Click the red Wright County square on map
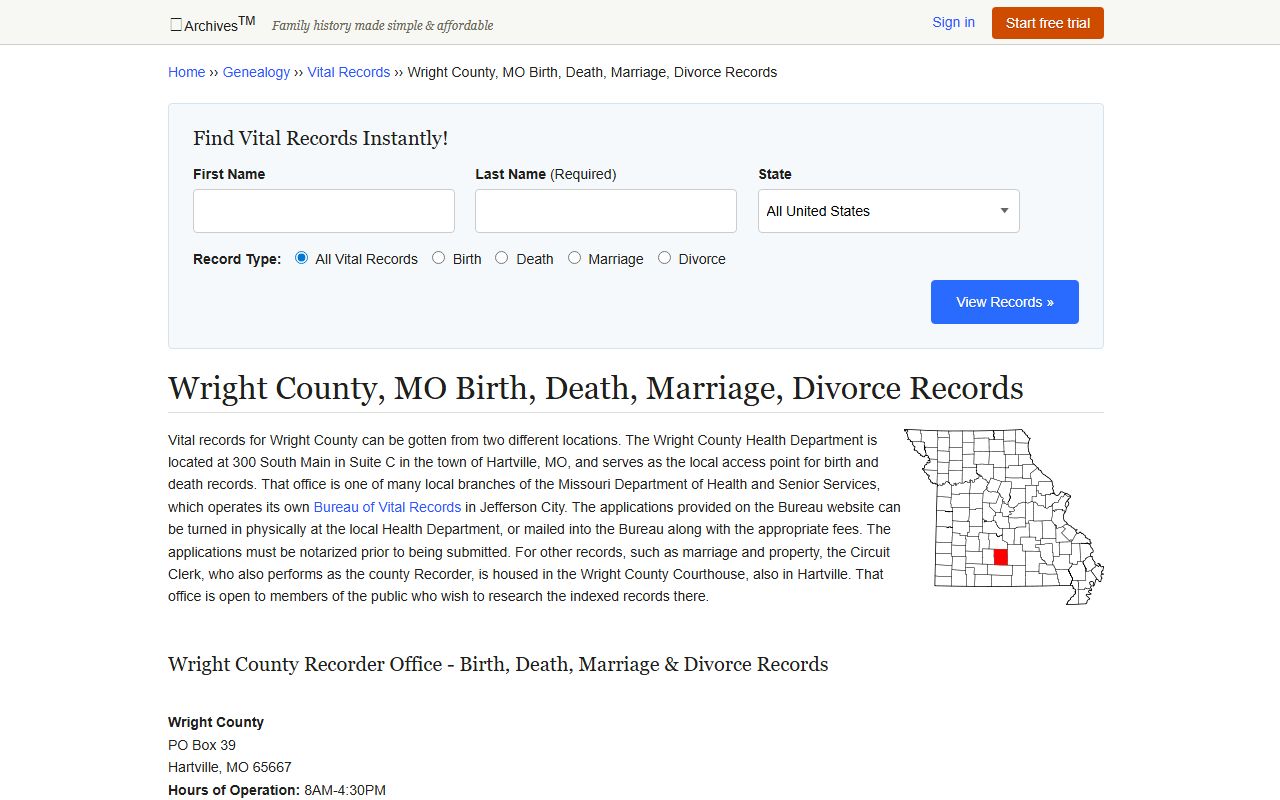 click(1000, 557)
